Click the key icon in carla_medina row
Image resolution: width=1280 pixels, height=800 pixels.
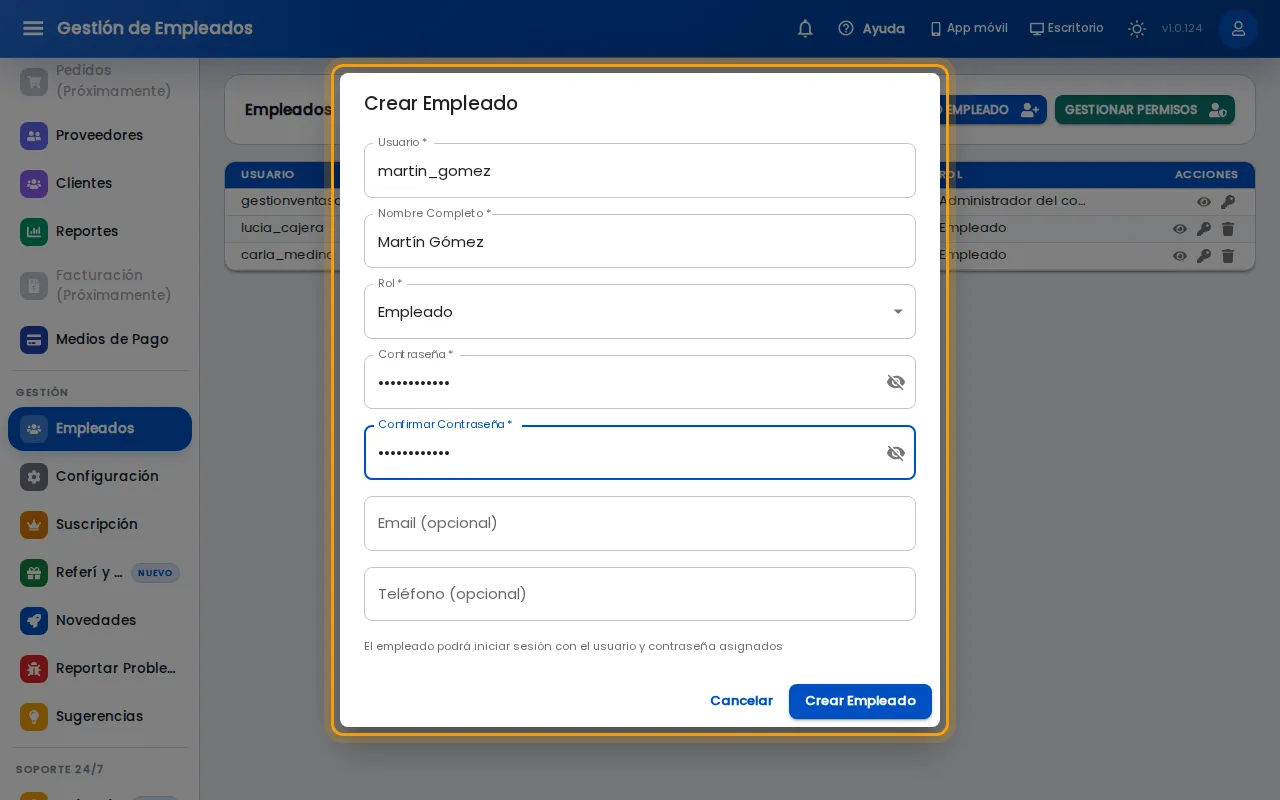click(1204, 256)
